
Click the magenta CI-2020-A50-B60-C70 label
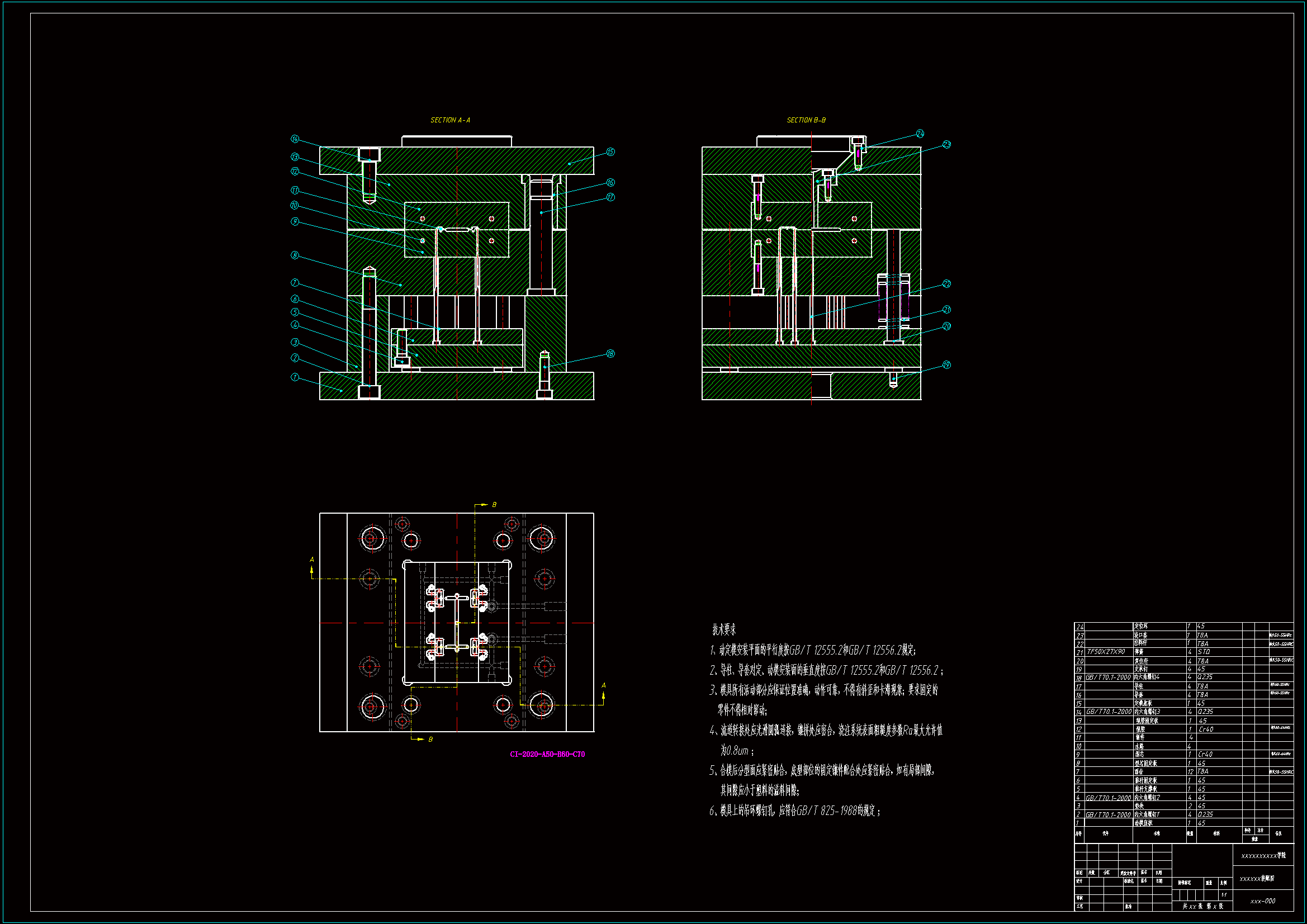pyautogui.click(x=547, y=754)
